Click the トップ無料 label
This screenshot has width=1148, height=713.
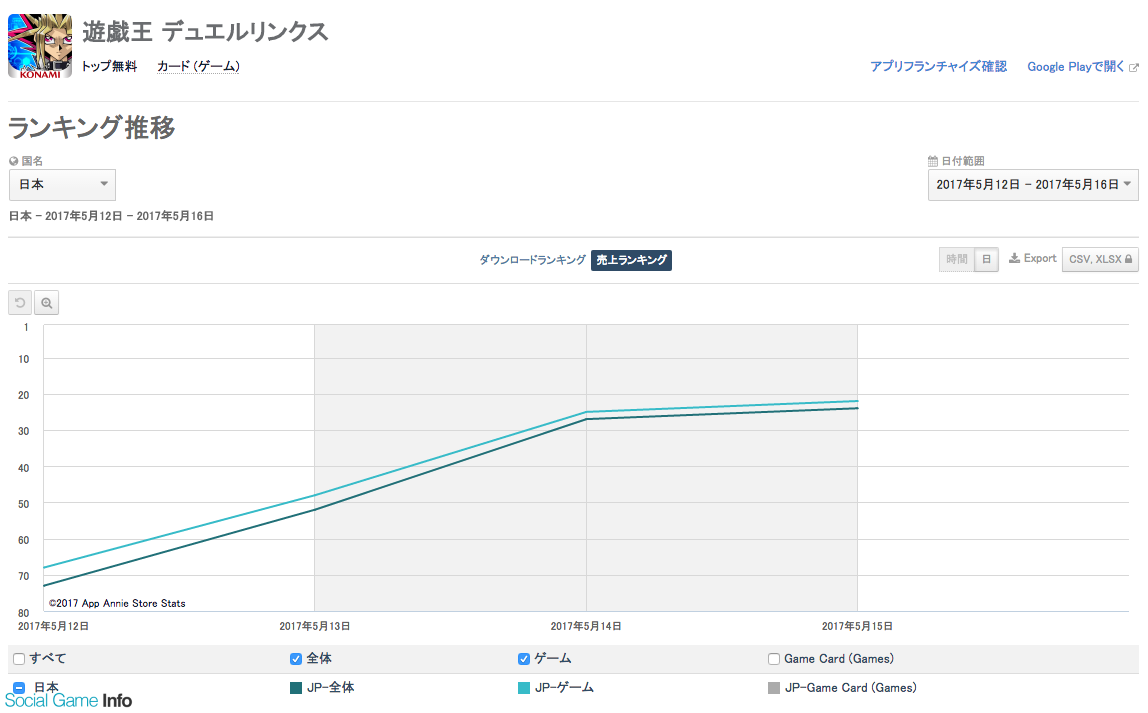109,67
